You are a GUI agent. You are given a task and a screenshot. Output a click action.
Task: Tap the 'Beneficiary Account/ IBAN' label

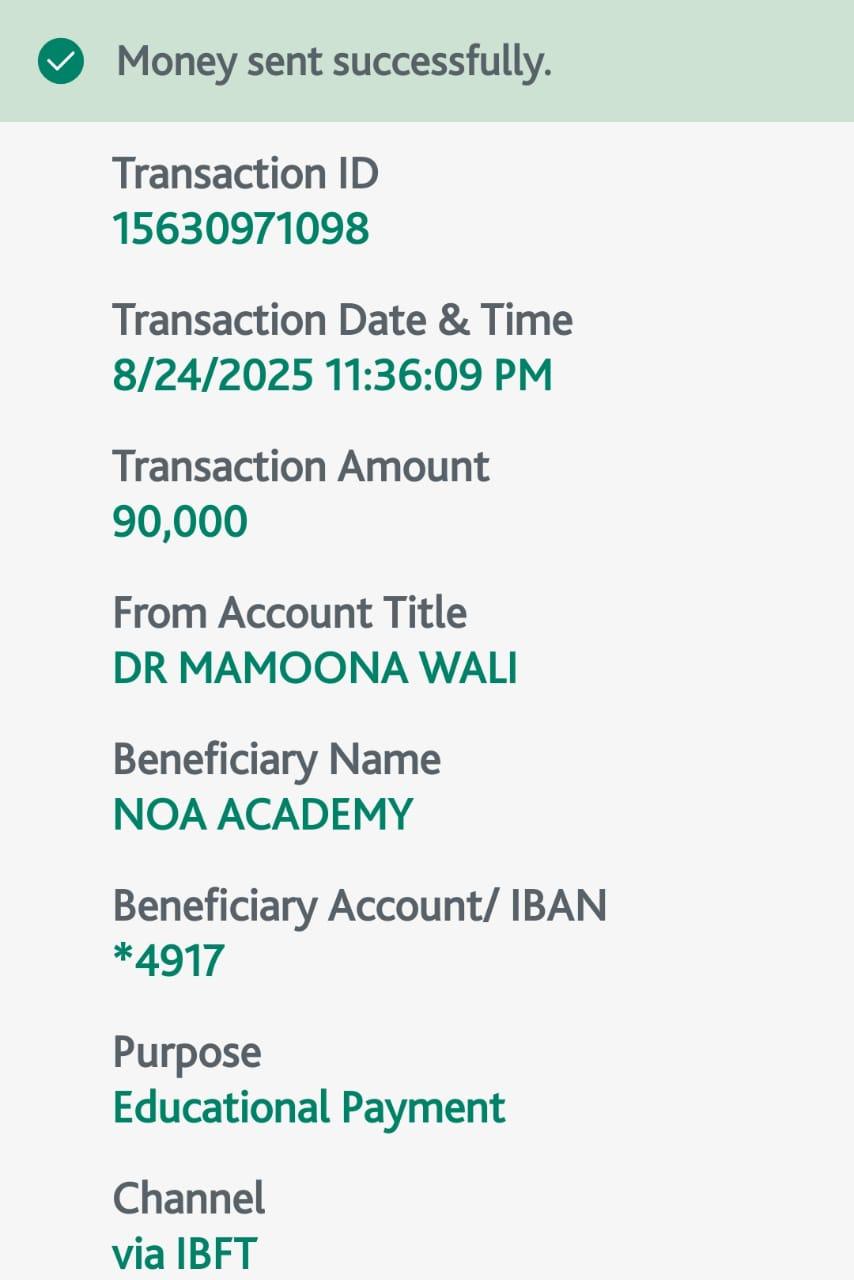(x=359, y=905)
